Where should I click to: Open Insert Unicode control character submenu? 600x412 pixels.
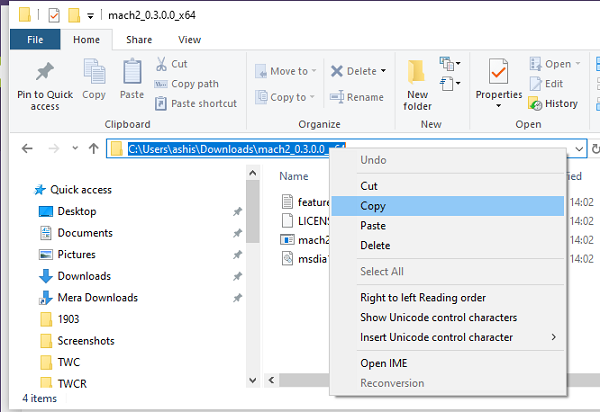tap(448, 337)
